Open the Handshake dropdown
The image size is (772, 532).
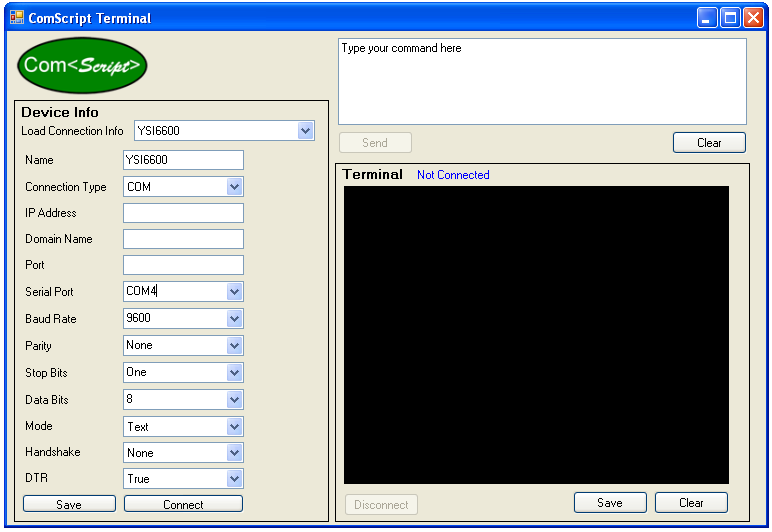coord(234,453)
